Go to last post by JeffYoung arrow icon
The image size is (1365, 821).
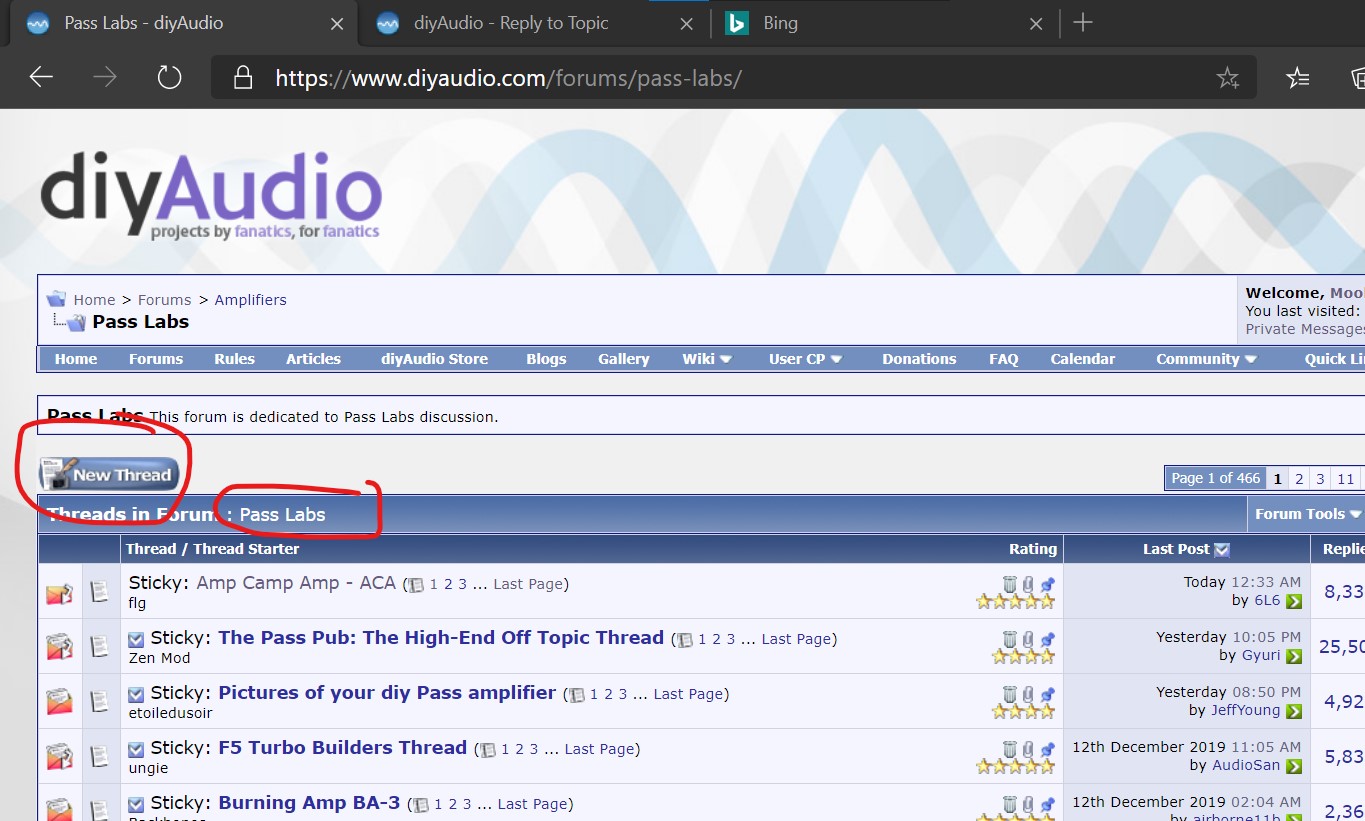point(1294,711)
